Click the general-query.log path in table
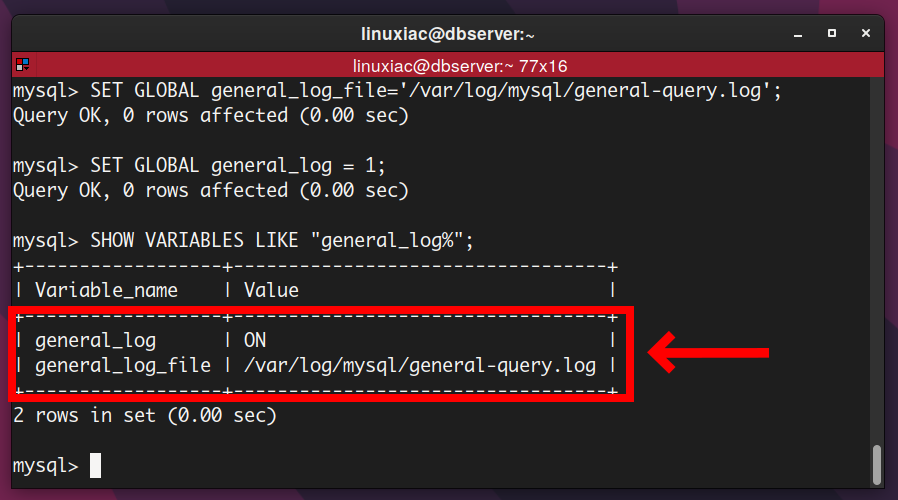Screen dimensions: 898x500 point(420,365)
